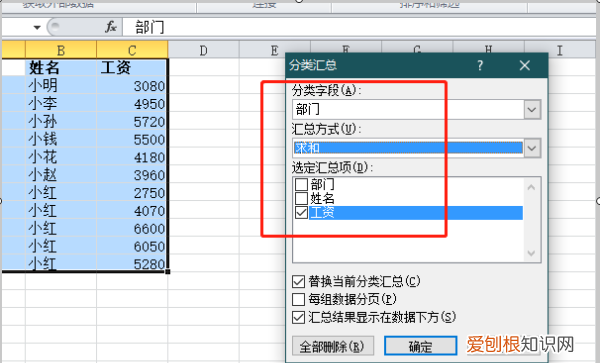Select column D header
The width and height of the screenshot is (600, 363).
(204, 50)
